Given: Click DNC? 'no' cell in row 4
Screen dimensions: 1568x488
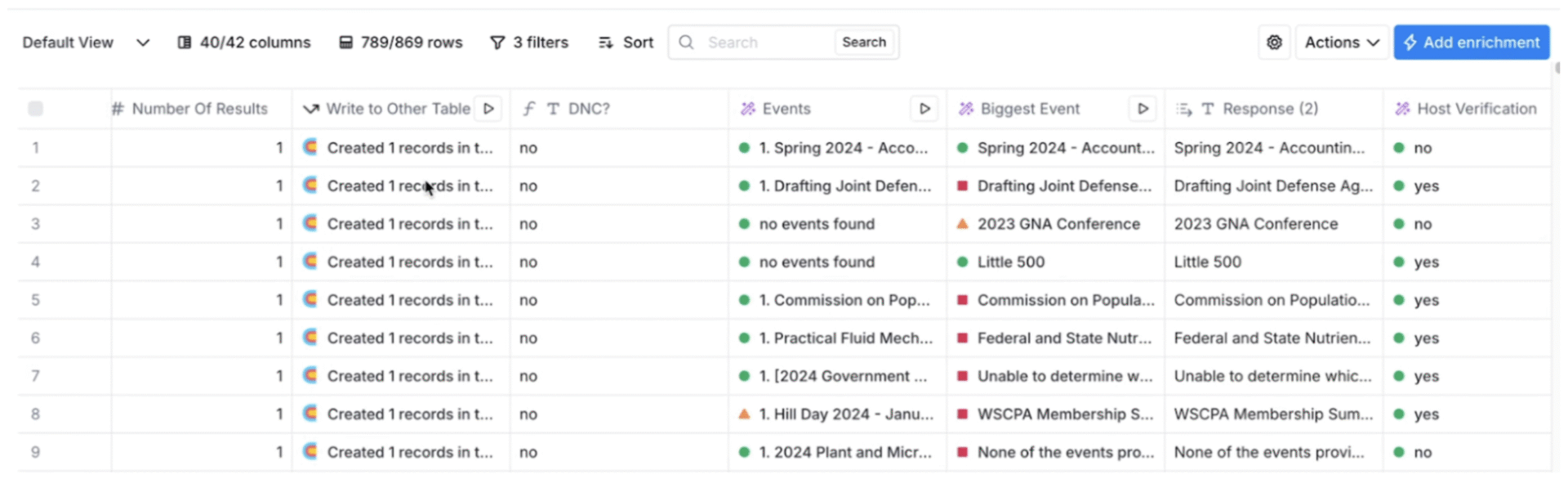Looking at the screenshot, I should pos(619,262).
